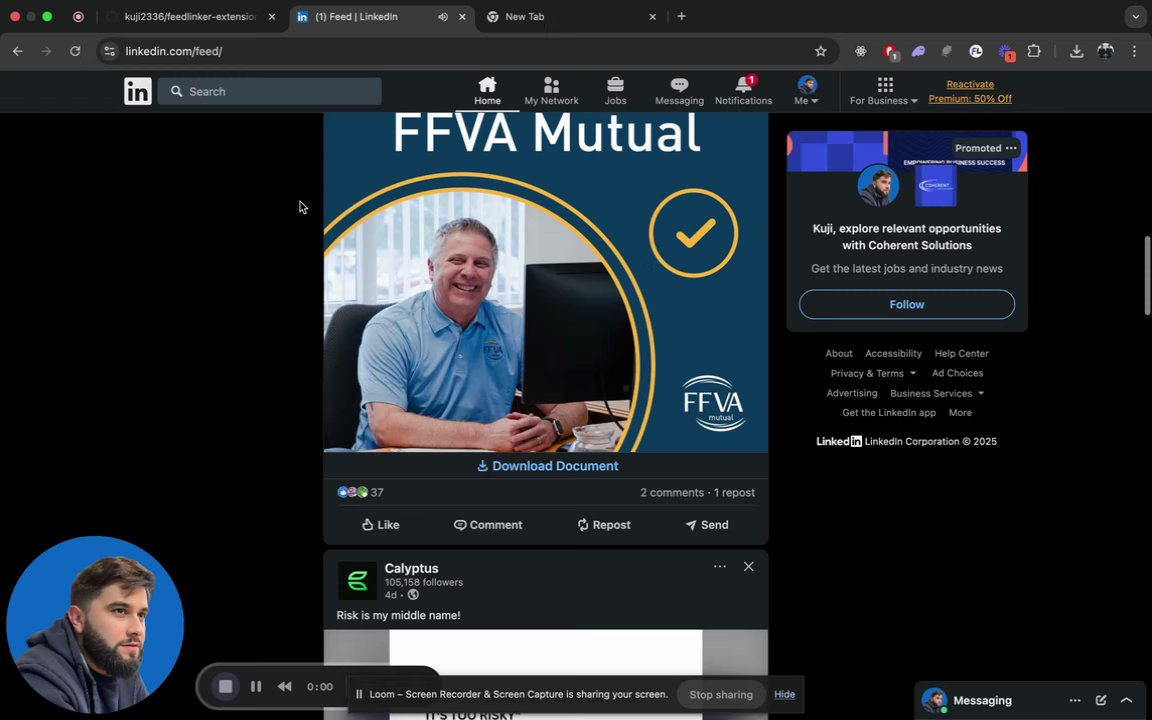This screenshot has width=1152, height=720.
Task: Open tab search dropdown arrow
Action: 1136,16
